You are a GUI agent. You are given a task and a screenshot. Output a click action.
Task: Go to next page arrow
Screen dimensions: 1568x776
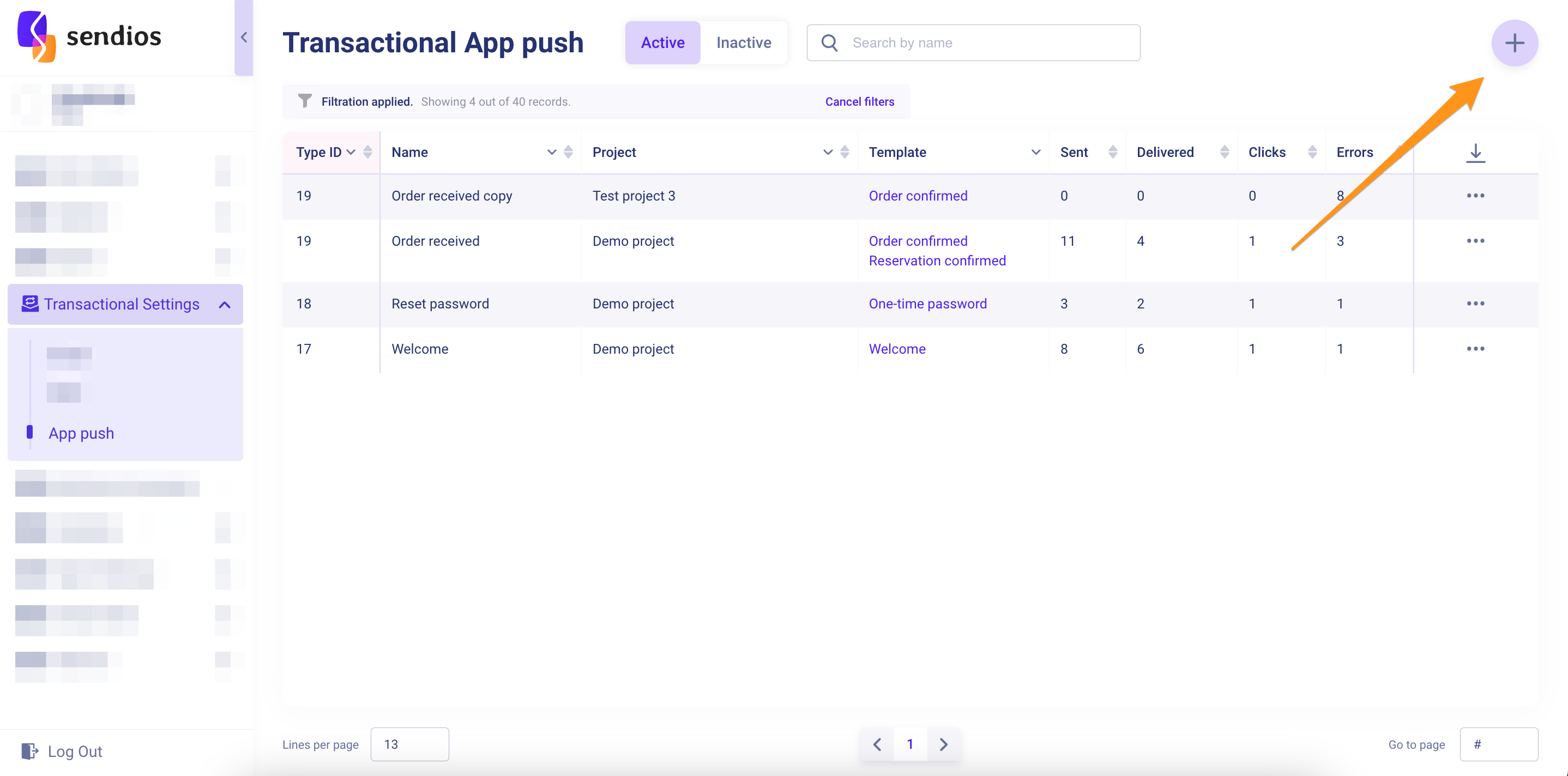point(944,744)
